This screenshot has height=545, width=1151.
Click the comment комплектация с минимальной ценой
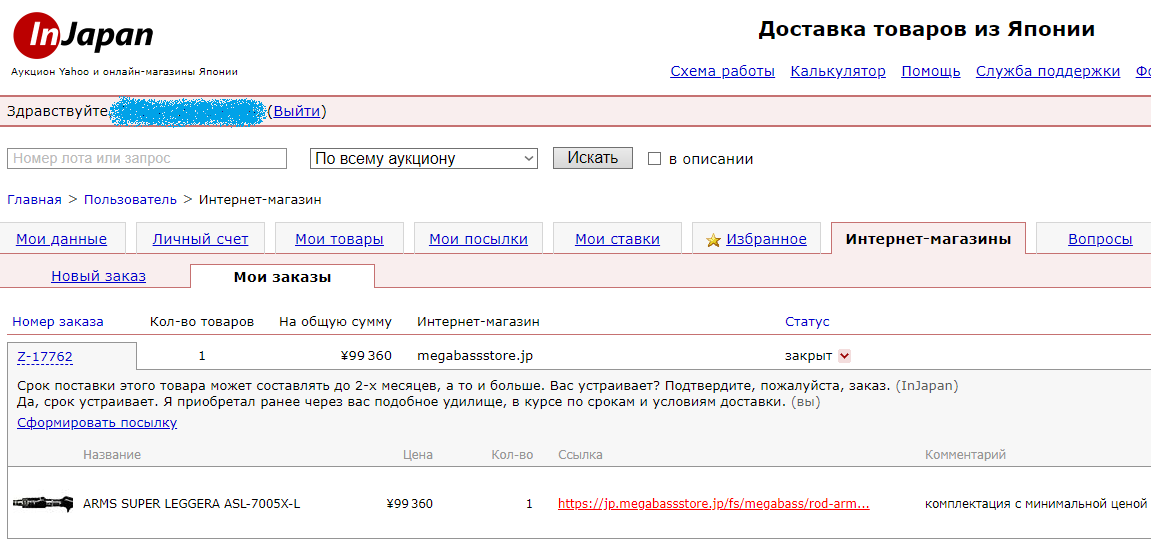pyautogui.click(x=1036, y=504)
